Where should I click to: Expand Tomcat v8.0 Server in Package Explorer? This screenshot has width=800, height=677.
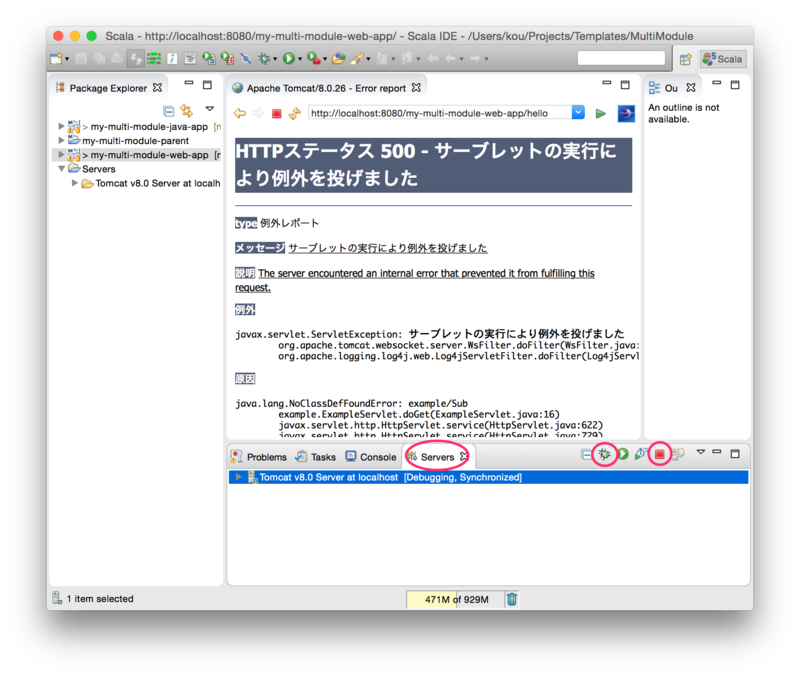click(74, 183)
